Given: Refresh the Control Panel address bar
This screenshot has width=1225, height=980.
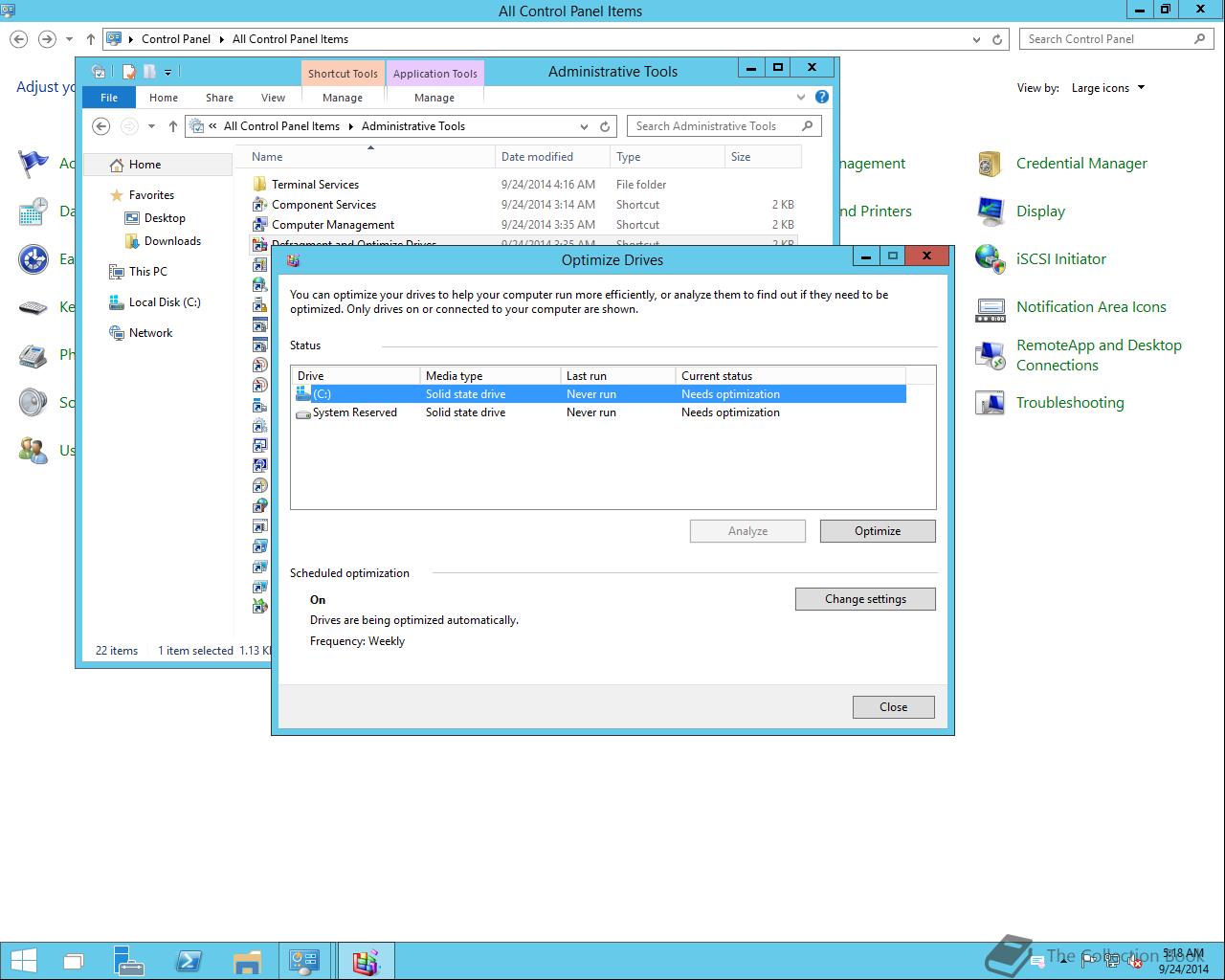Looking at the screenshot, I should [x=997, y=39].
